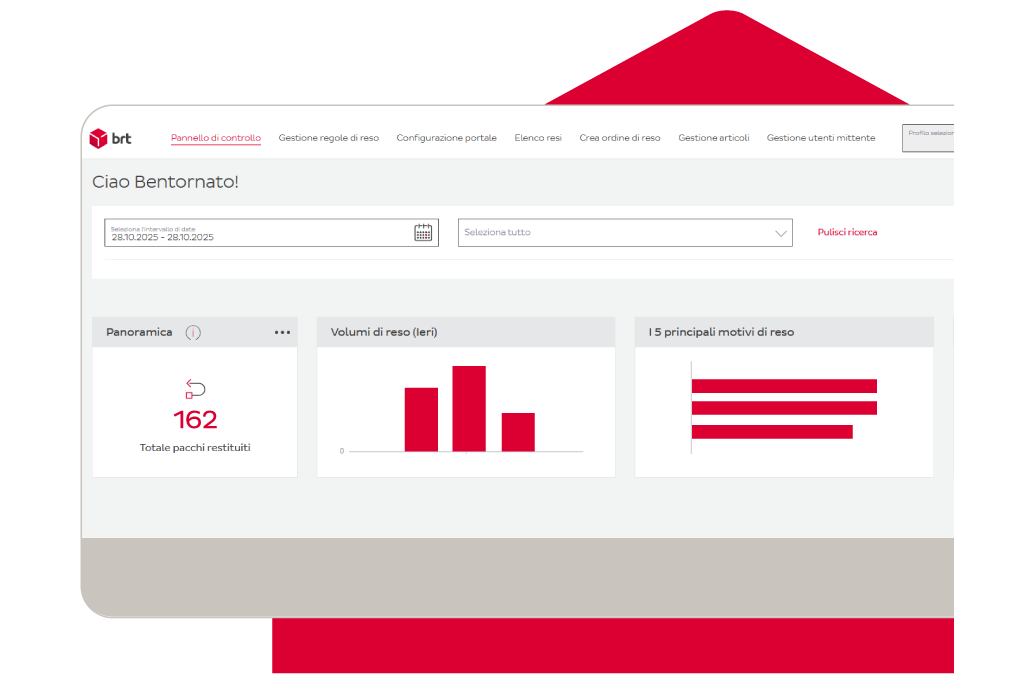Click the date range input field
The height and width of the screenshot is (674, 1033).
(260, 233)
